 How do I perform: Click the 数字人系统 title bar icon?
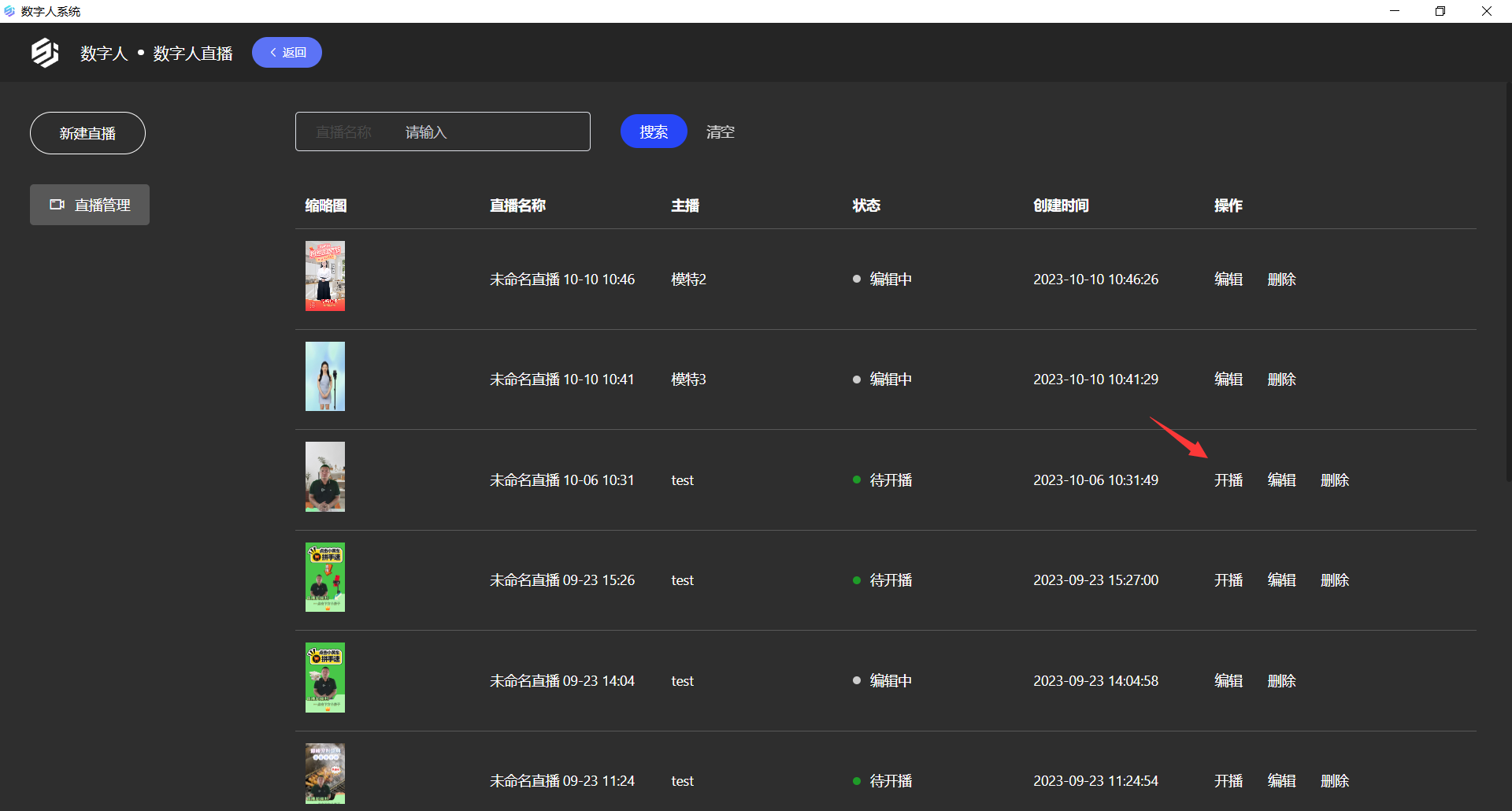pyautogui.click(x=9, y=11)
